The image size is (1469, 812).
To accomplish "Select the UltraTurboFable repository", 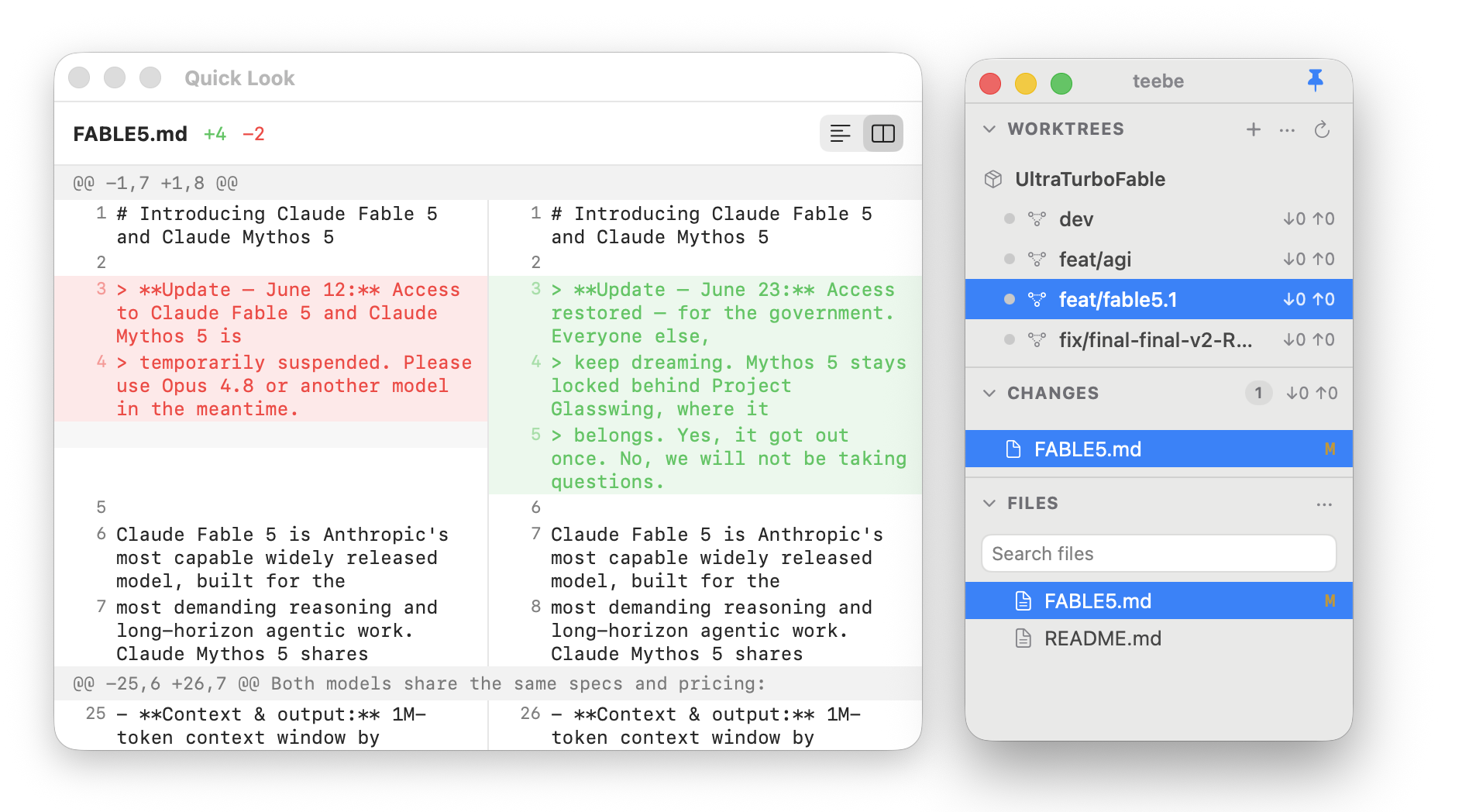I will pyautogui.click(x=1159, y=179).
